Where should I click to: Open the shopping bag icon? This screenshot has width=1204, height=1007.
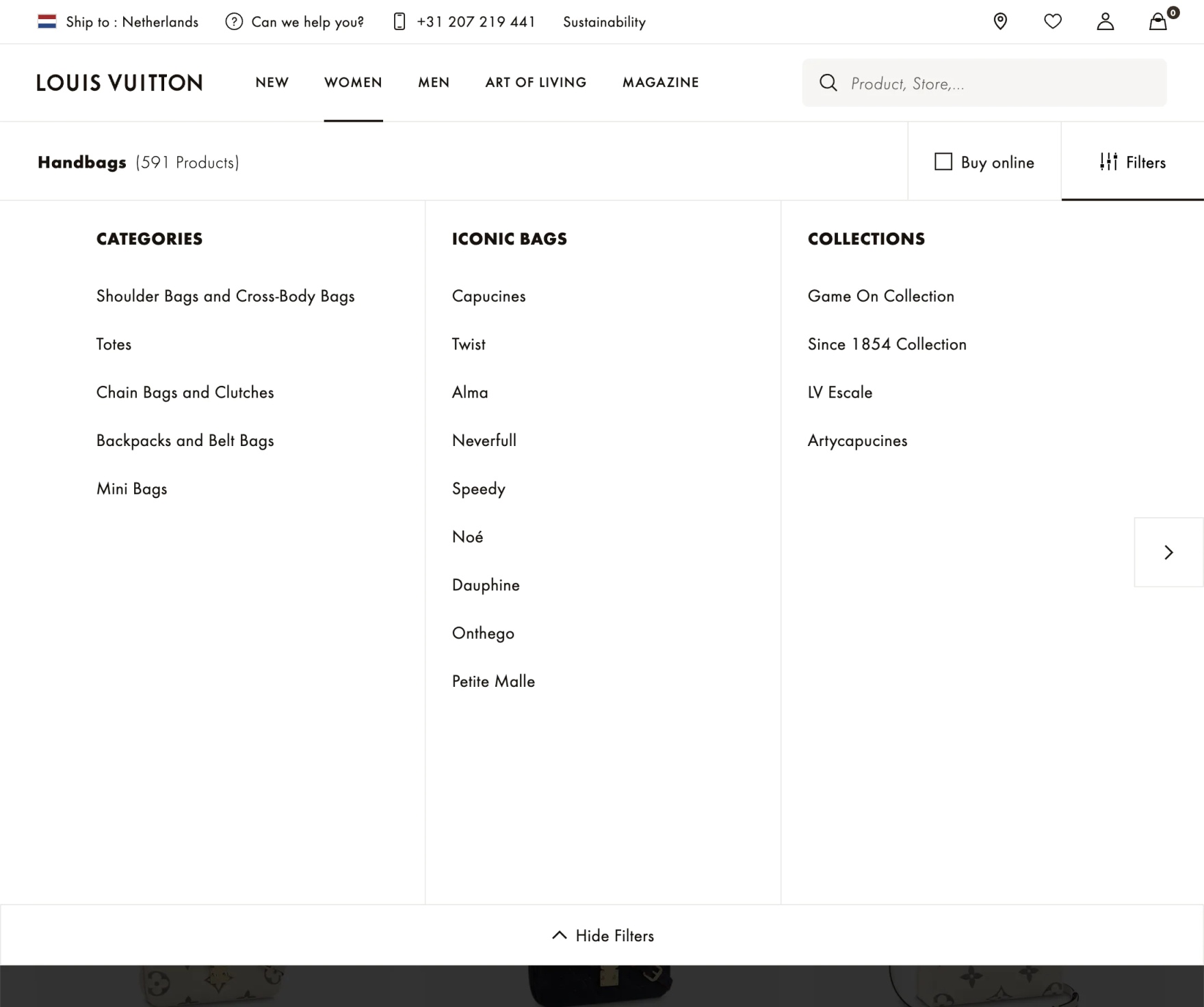pyautogui.click(x=1157, y=22)
